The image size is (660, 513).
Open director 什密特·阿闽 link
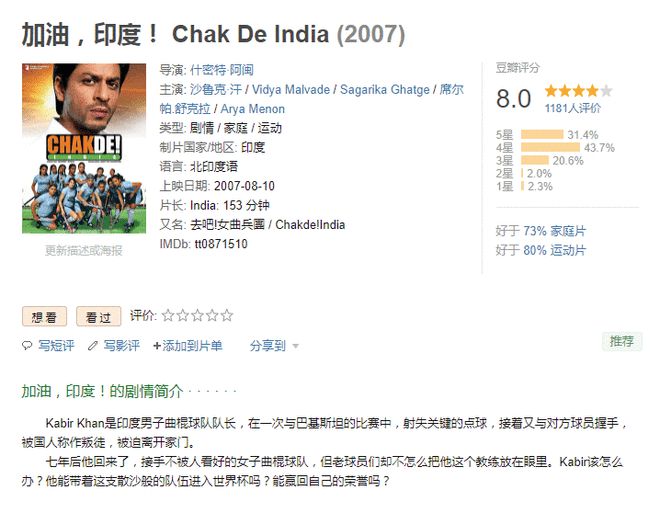222,70
